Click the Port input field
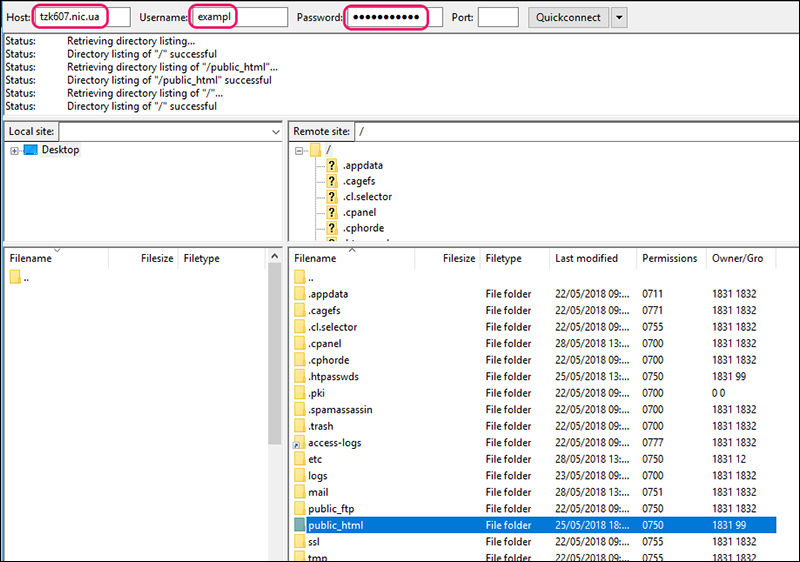Image resolution: width=800 pixels, height=562 pixels. [x=498, y=18]
